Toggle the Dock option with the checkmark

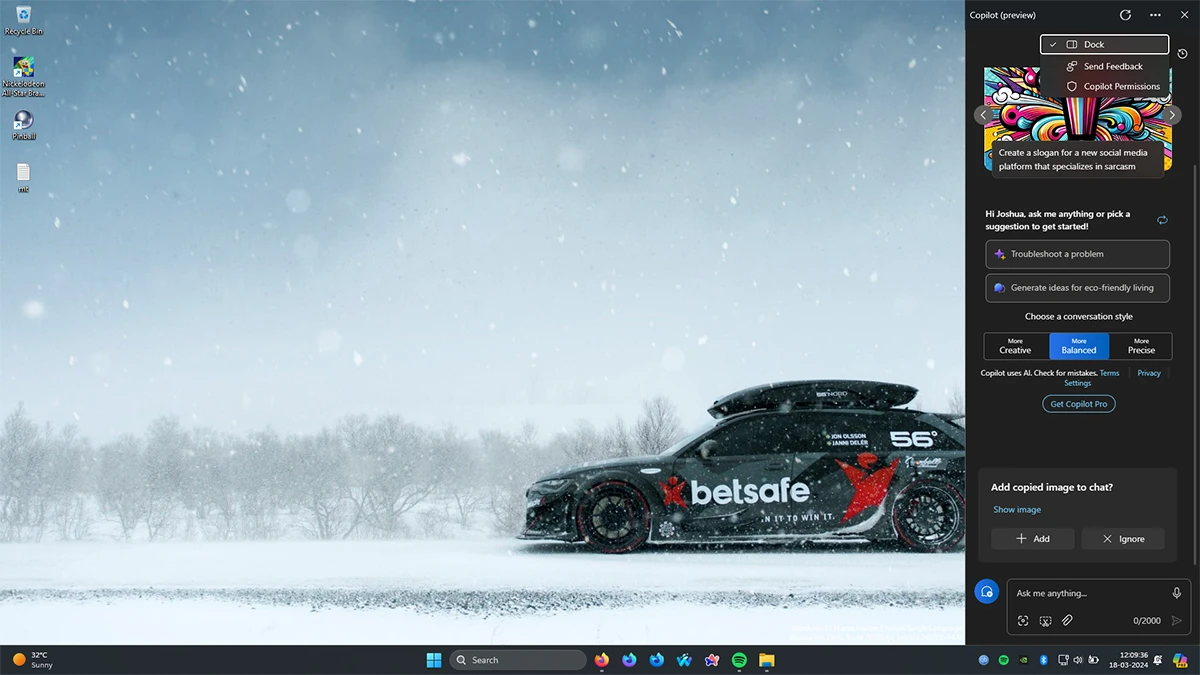[x=1103, y=44]
